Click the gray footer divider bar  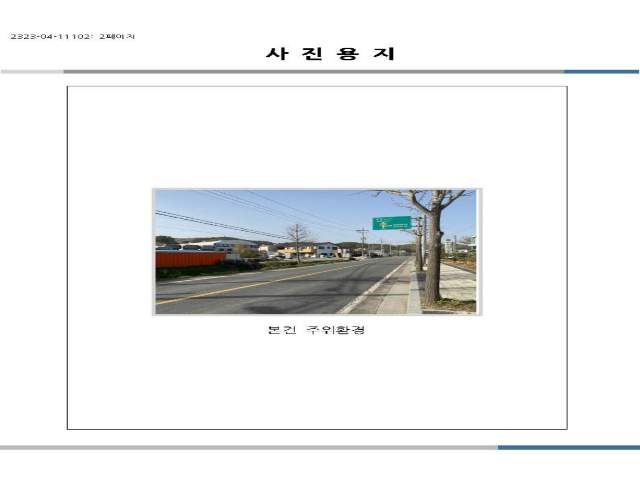coord(250,447)
